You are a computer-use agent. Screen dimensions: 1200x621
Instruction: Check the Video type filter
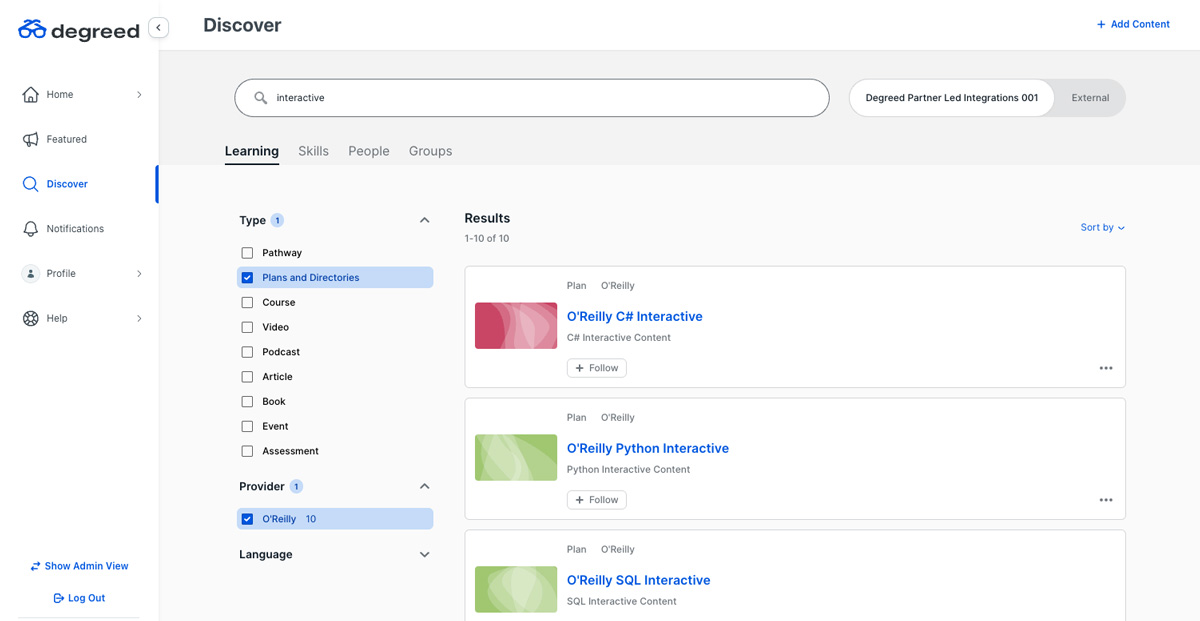pyautogui.click(x=247, y=327)
